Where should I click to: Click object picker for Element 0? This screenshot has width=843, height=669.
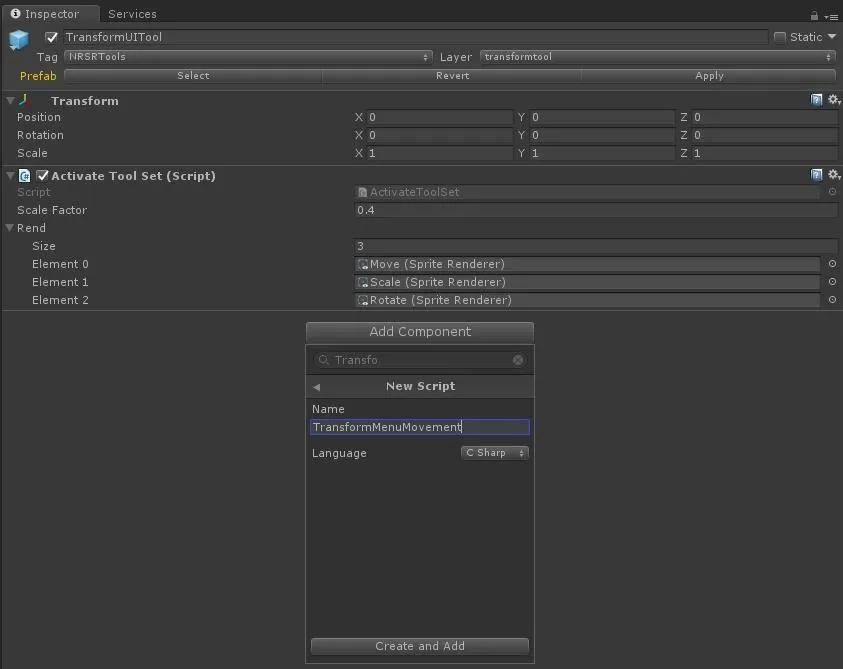[832, 264]
